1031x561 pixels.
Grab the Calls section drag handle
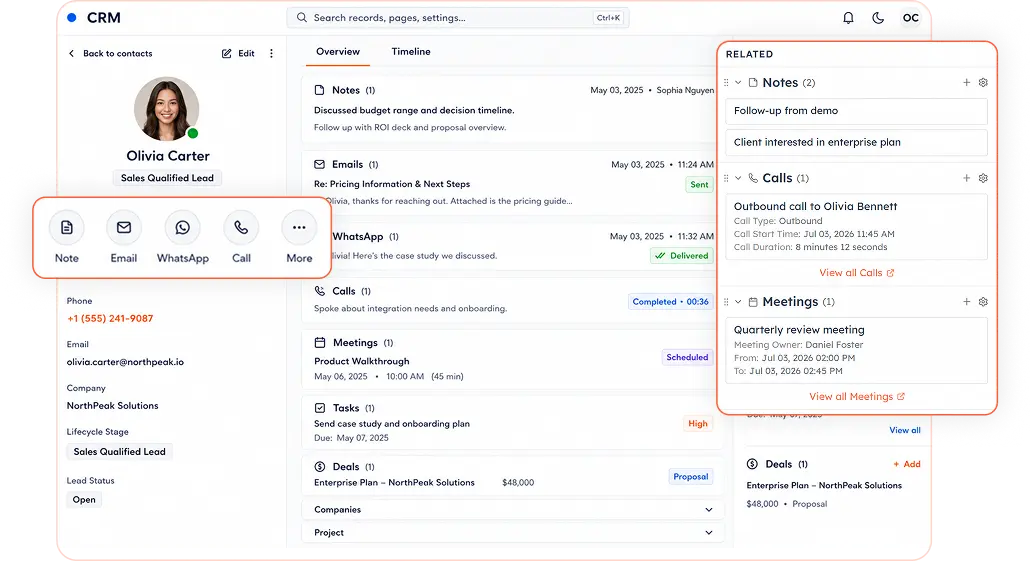(x=726, y=178)
